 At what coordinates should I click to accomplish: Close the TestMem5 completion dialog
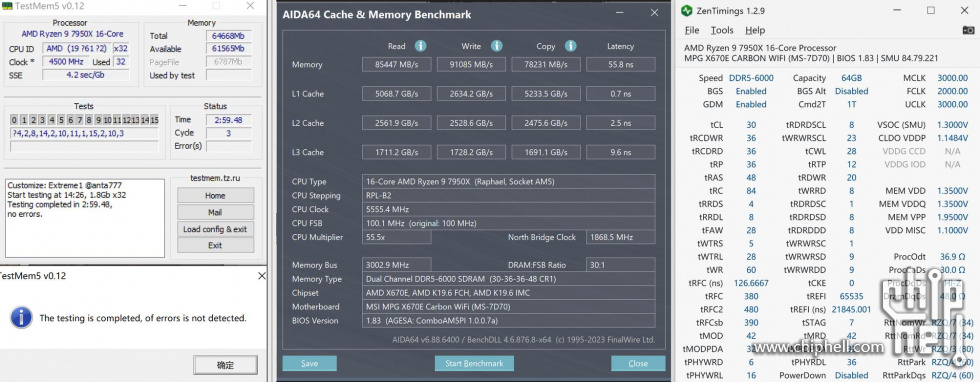(262, 276)
